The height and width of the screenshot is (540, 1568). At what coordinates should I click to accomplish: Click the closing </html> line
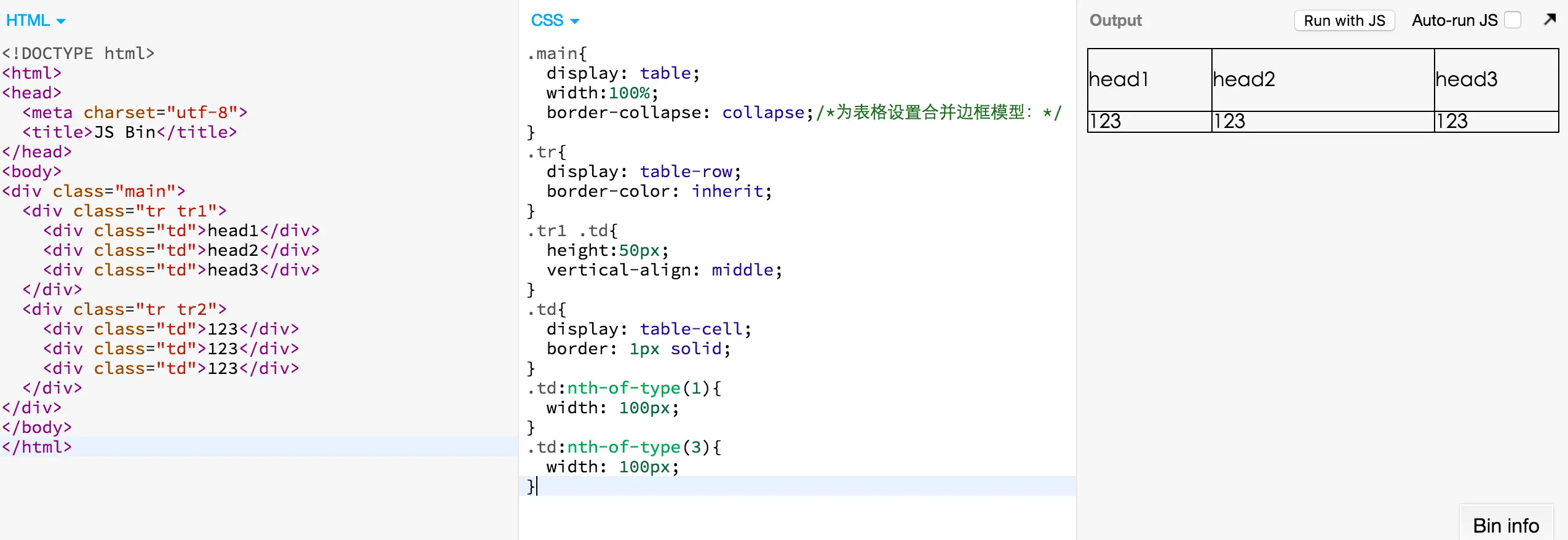pos(37,447)
